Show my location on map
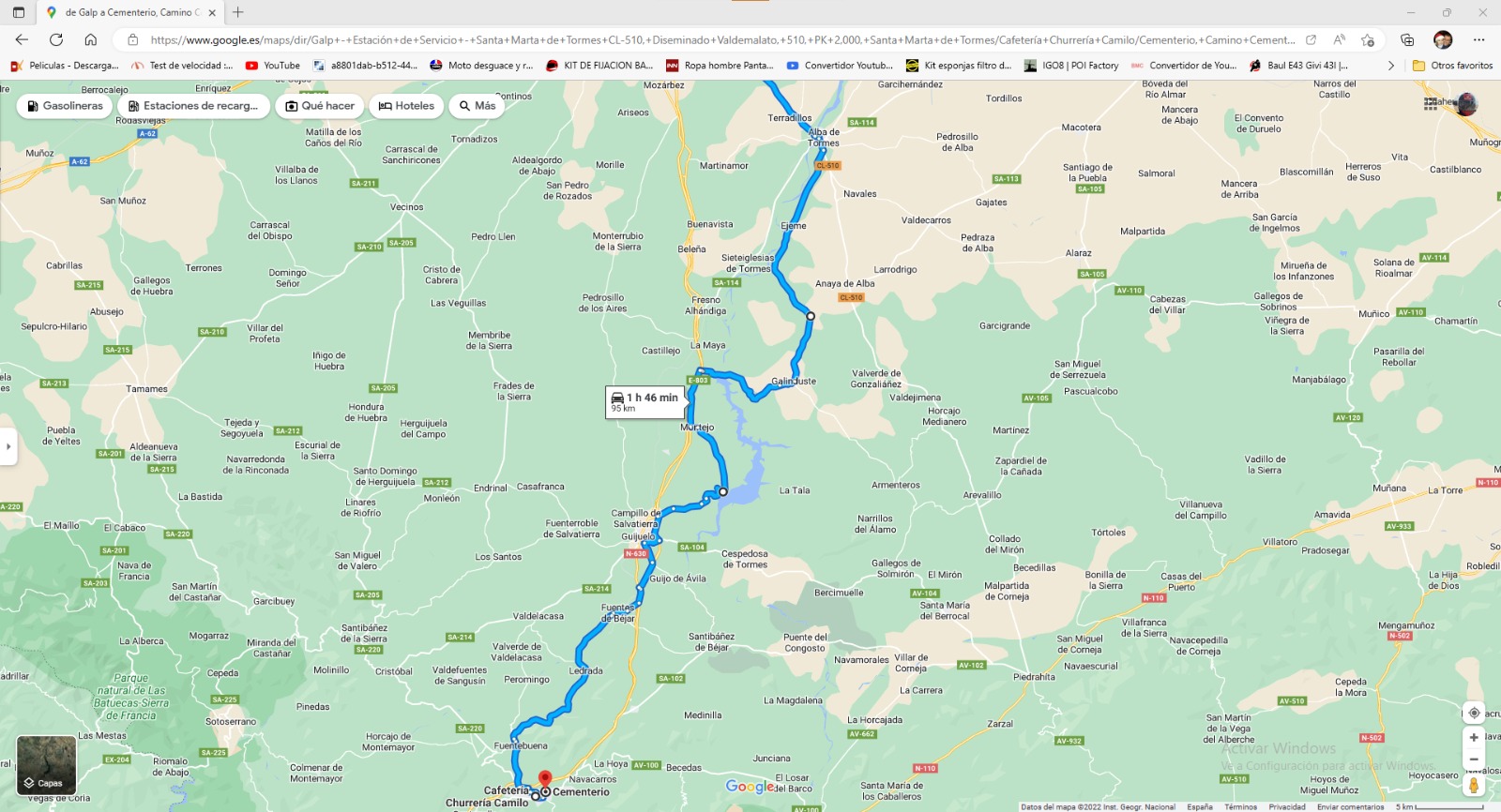The width and height of the screenshot is (1501, 812). tap(1474, 713)
